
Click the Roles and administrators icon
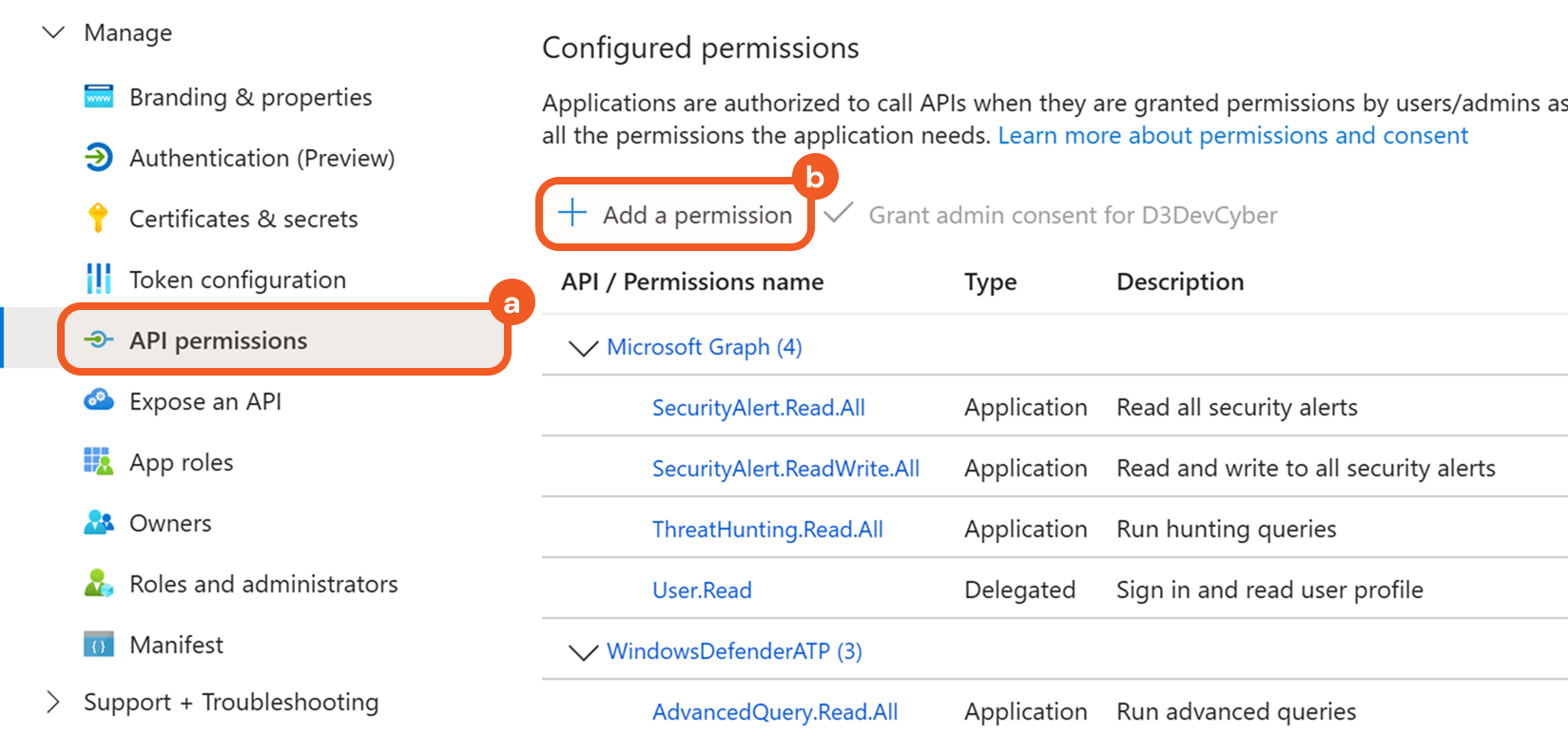tap(99, 583)
